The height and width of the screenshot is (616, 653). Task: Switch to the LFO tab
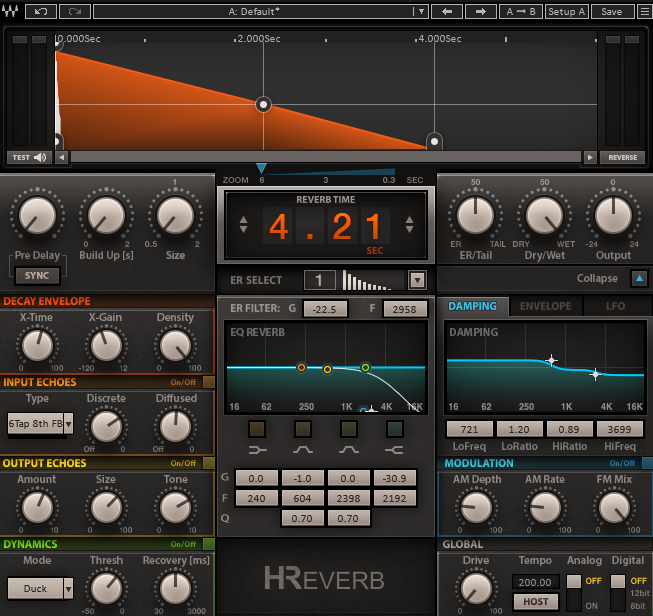[615, 306]
